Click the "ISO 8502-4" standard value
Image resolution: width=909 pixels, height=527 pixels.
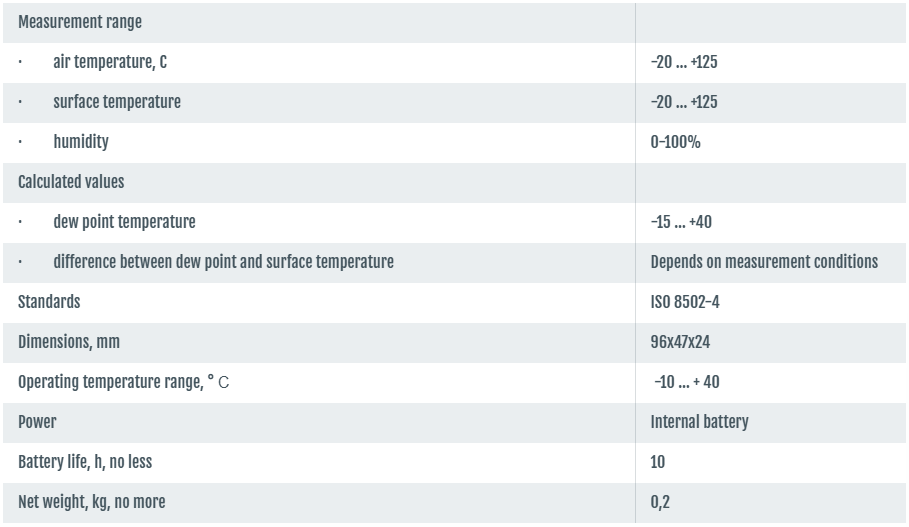coord(686,302)
